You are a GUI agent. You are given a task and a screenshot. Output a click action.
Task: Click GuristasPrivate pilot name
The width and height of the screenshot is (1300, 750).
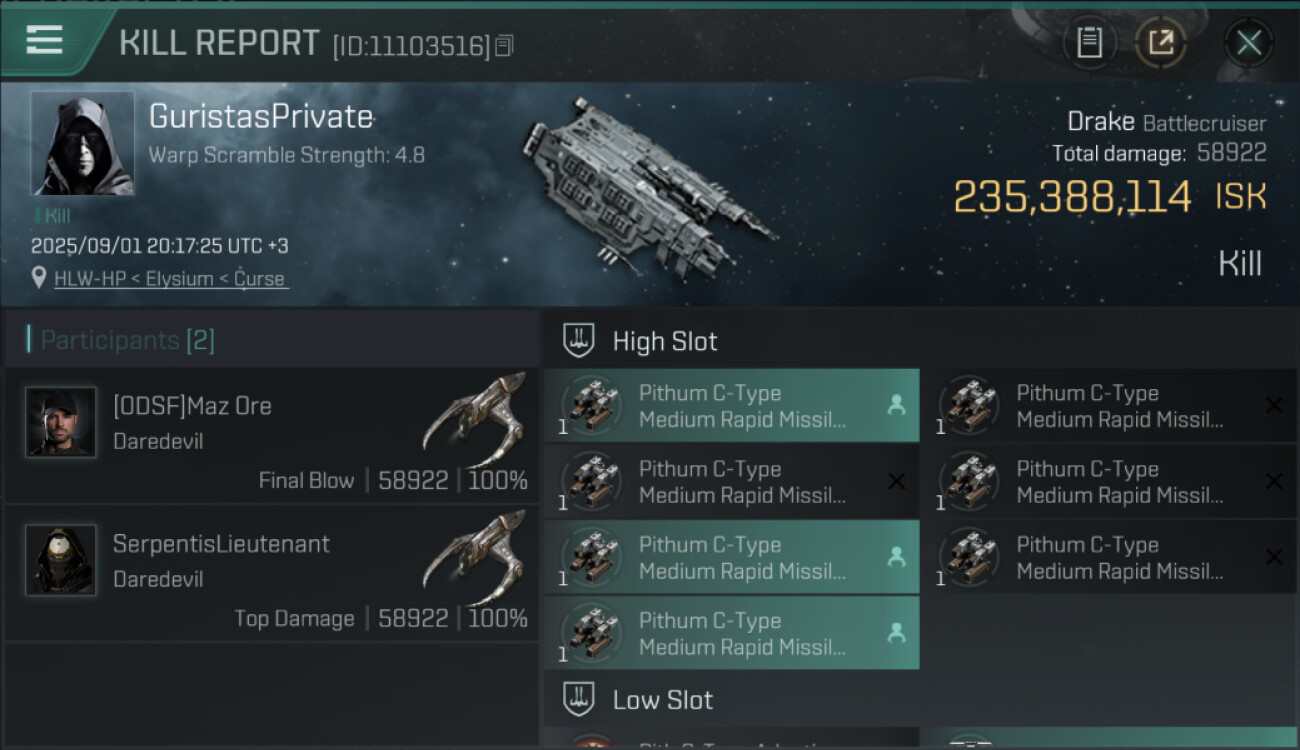(261, 117)
